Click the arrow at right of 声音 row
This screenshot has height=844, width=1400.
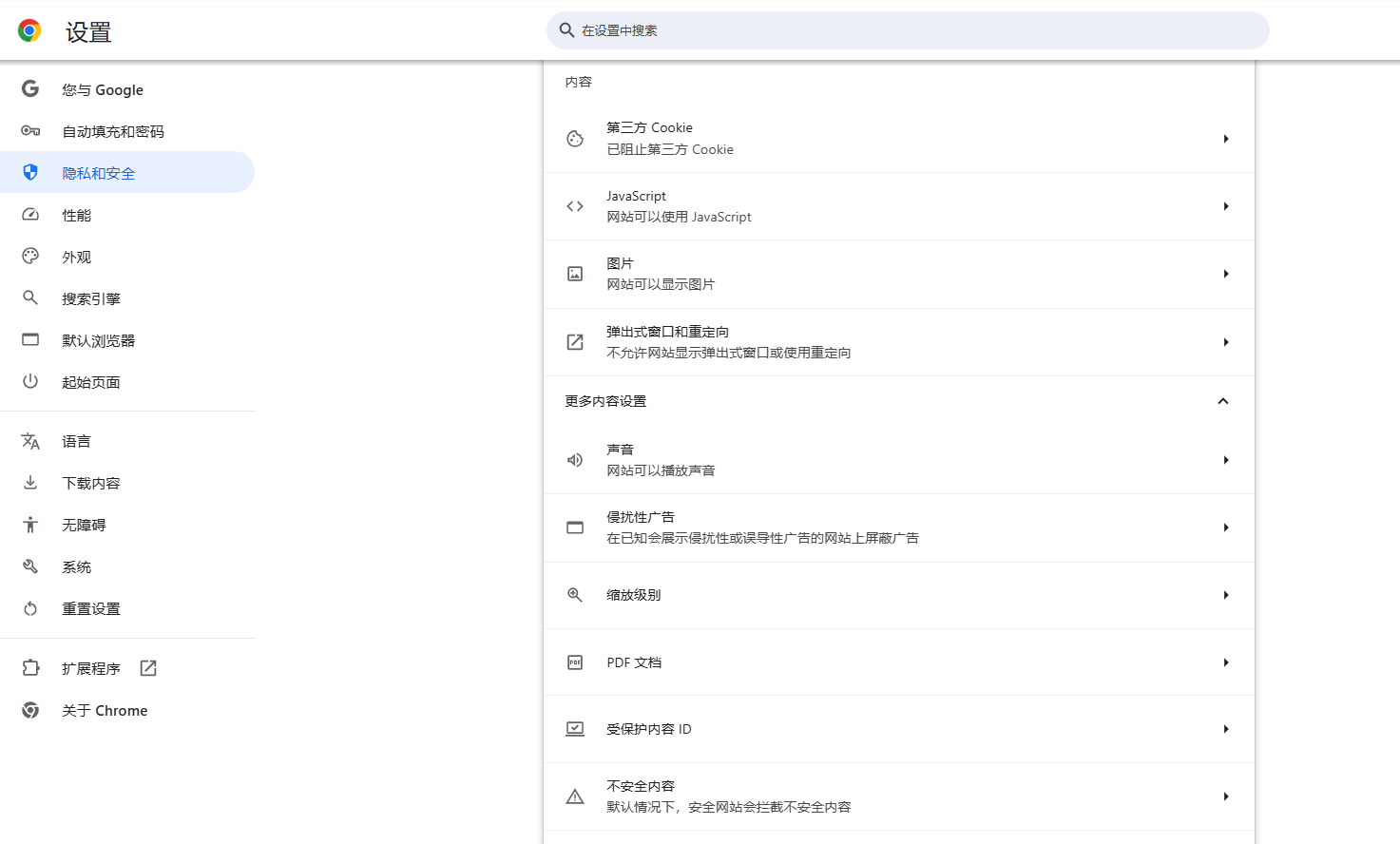click(1226, 460)
